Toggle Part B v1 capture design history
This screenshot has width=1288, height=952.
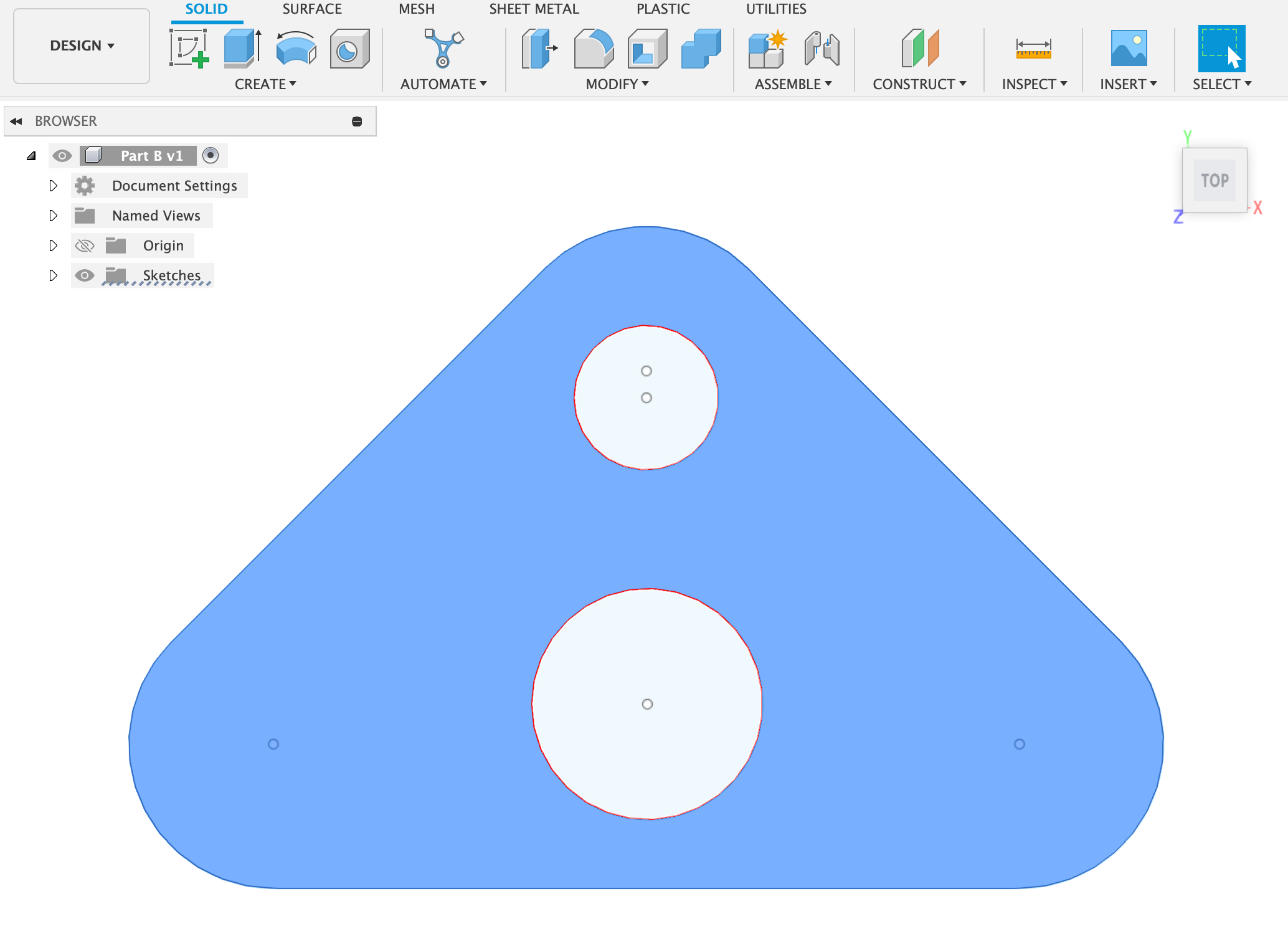click(x=210, y=155)
